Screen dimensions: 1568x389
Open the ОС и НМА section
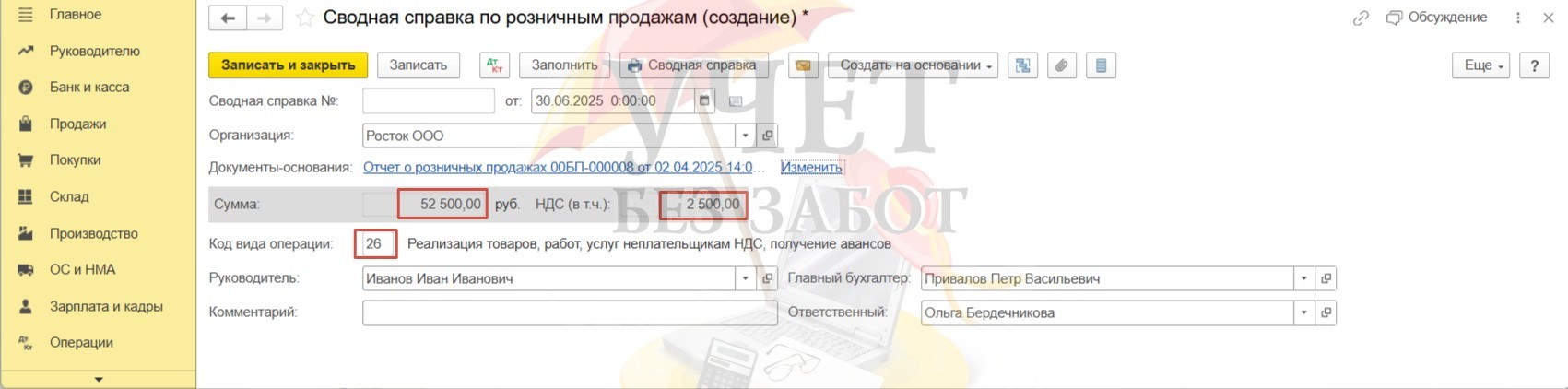click(x=82, y=270)
